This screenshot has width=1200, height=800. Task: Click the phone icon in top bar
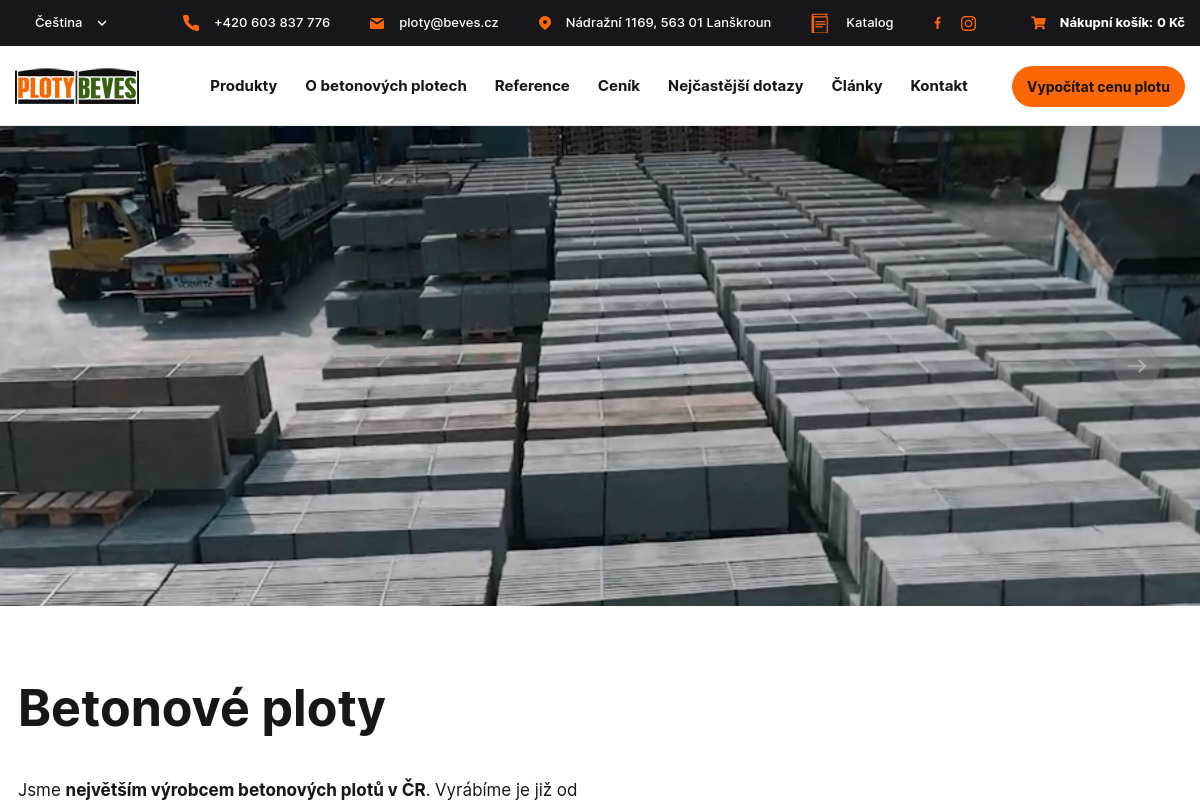[191, 23]
